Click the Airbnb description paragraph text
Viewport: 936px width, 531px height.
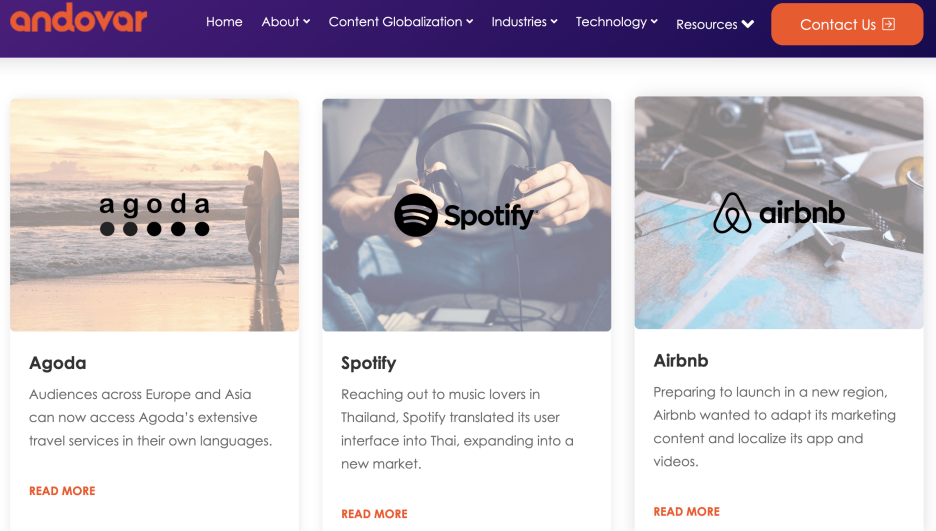point(774,426)
